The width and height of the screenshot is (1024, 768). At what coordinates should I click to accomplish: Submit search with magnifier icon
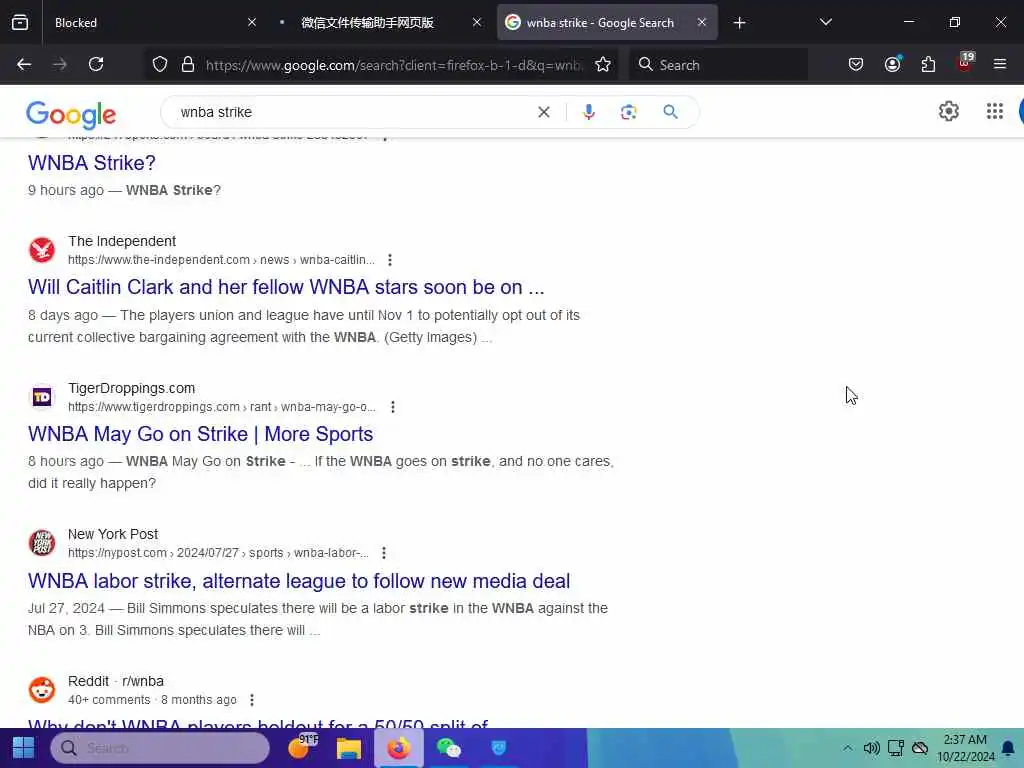point(670,112)
